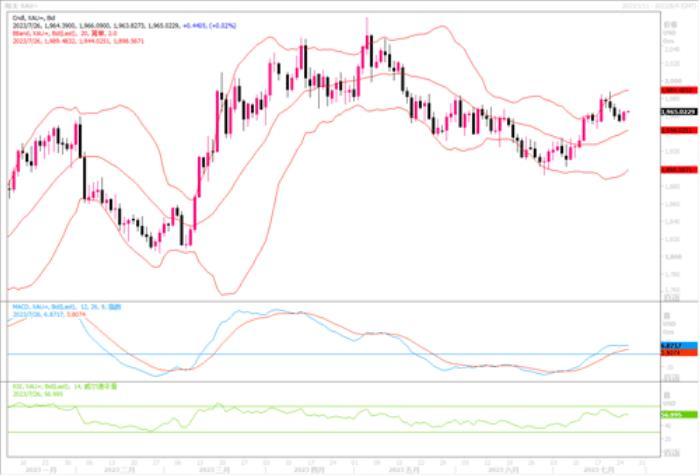Click the horizontal zero line in MACD panel
The width and height of the screenshot is (700, 476).
pyautogui.click(x=300, y=354)
